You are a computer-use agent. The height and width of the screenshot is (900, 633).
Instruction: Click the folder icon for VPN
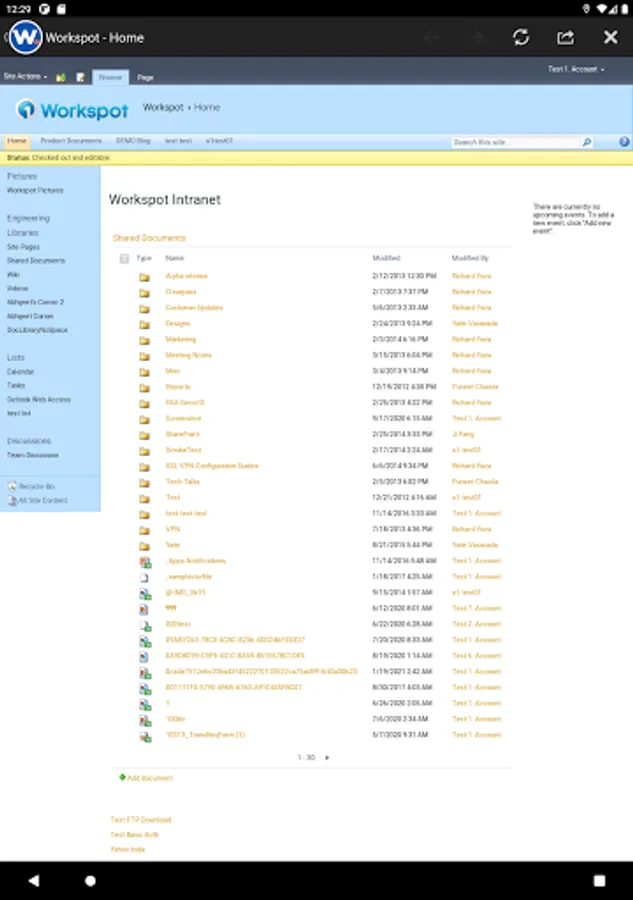pyautogui.click(x=144, y=530)
